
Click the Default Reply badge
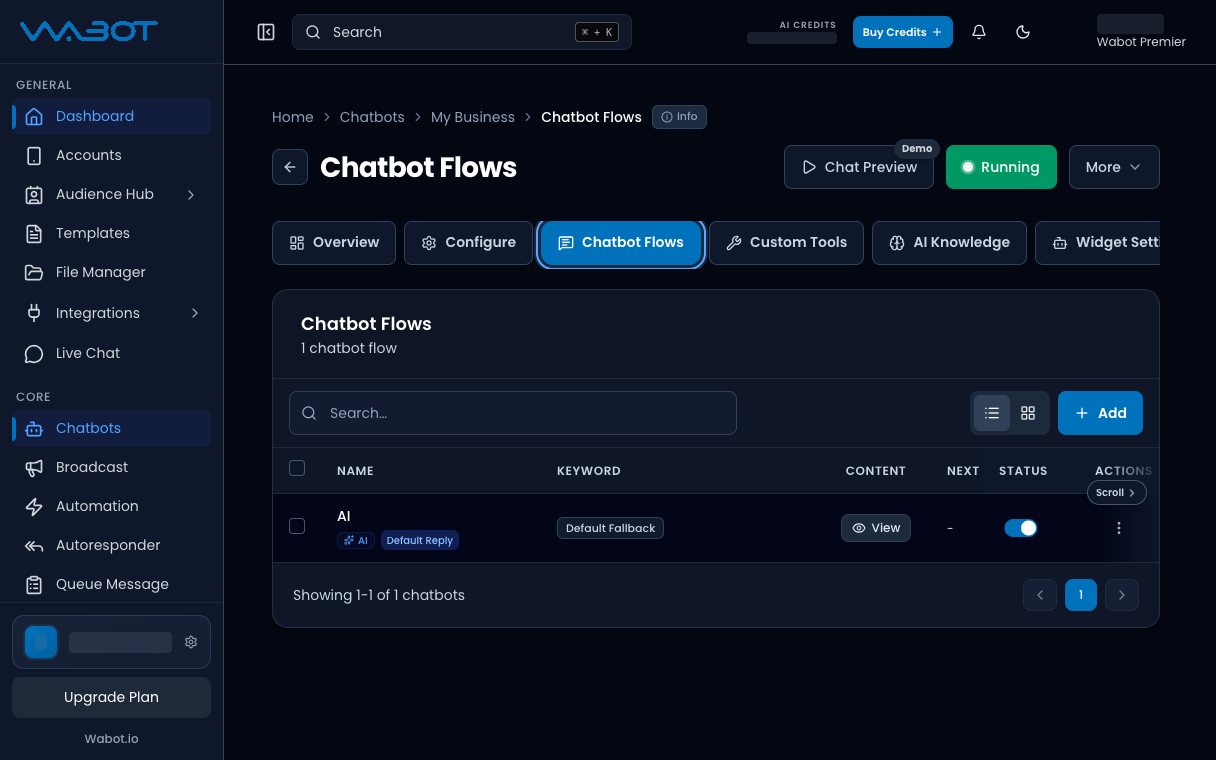click(x=420, y=540)
